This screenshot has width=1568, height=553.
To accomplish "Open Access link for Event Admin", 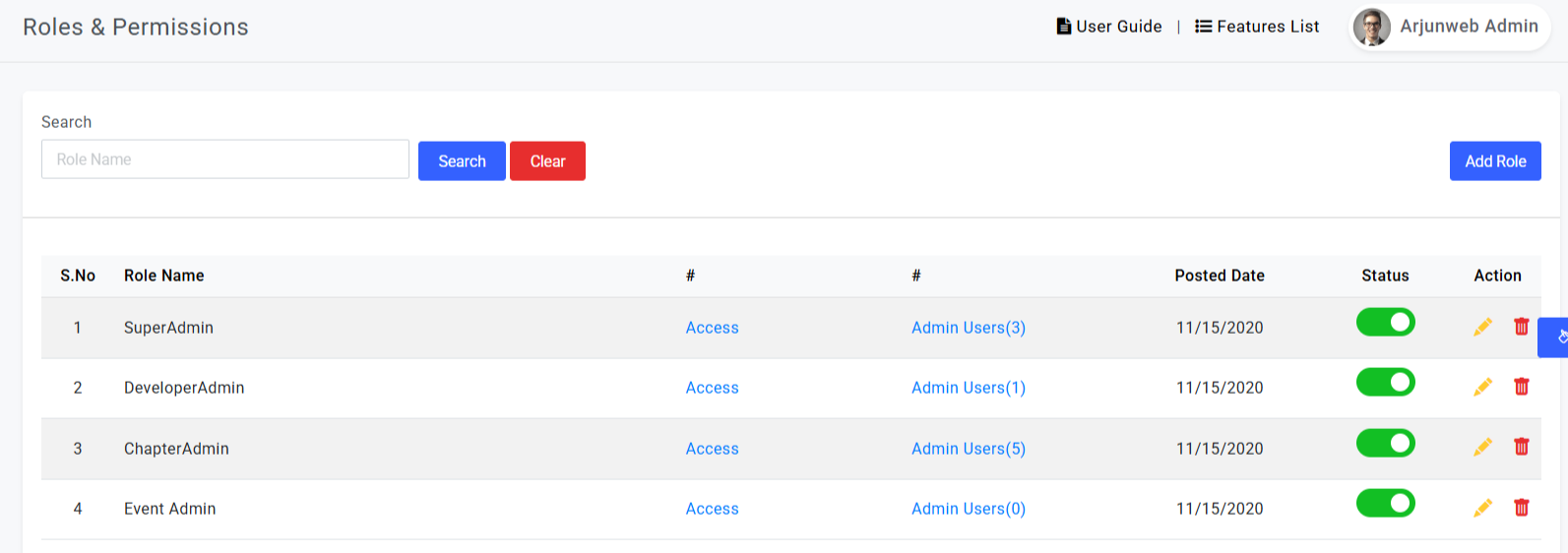I will (x=712, y=509).
